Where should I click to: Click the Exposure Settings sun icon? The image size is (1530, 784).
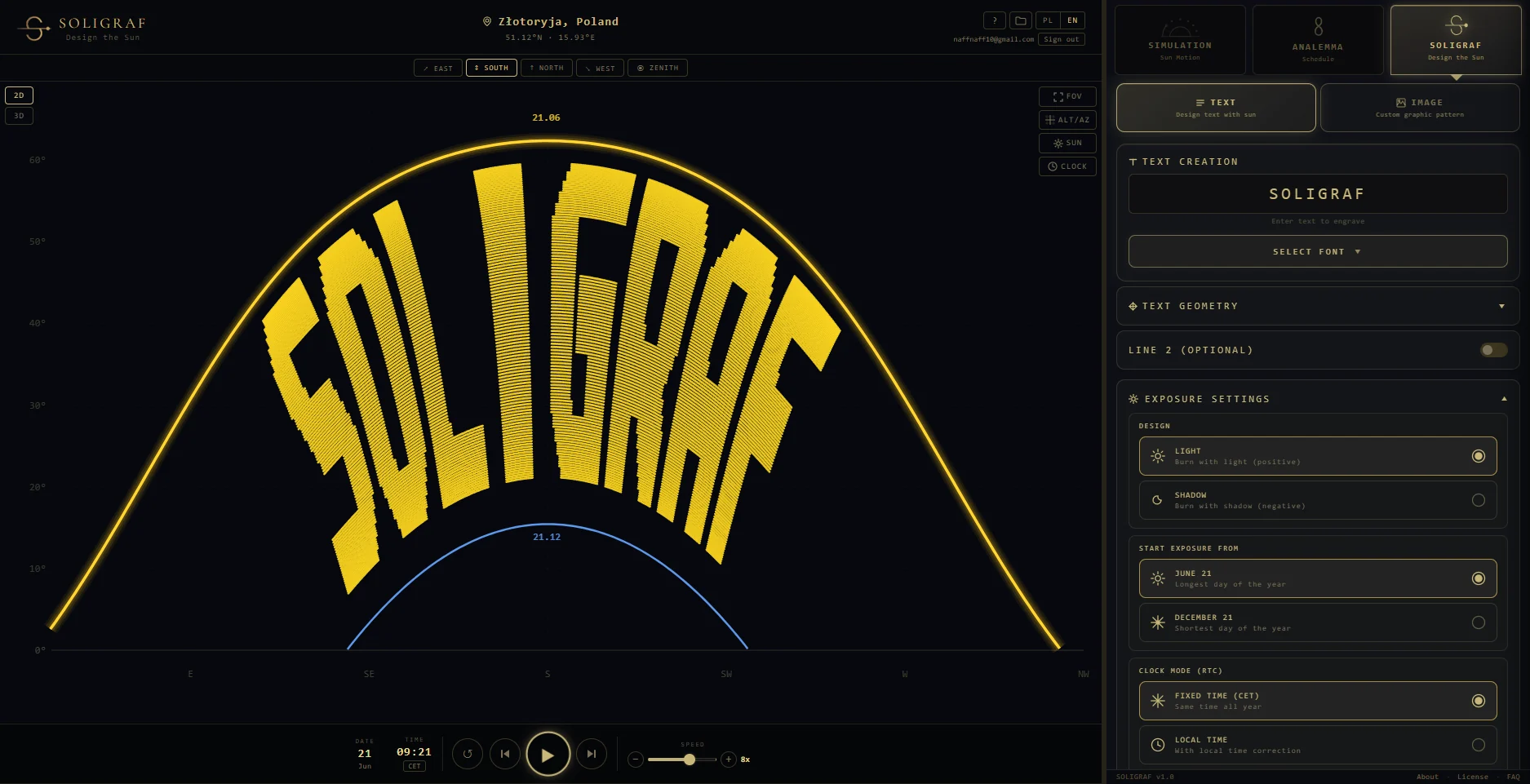[1133, 399]
